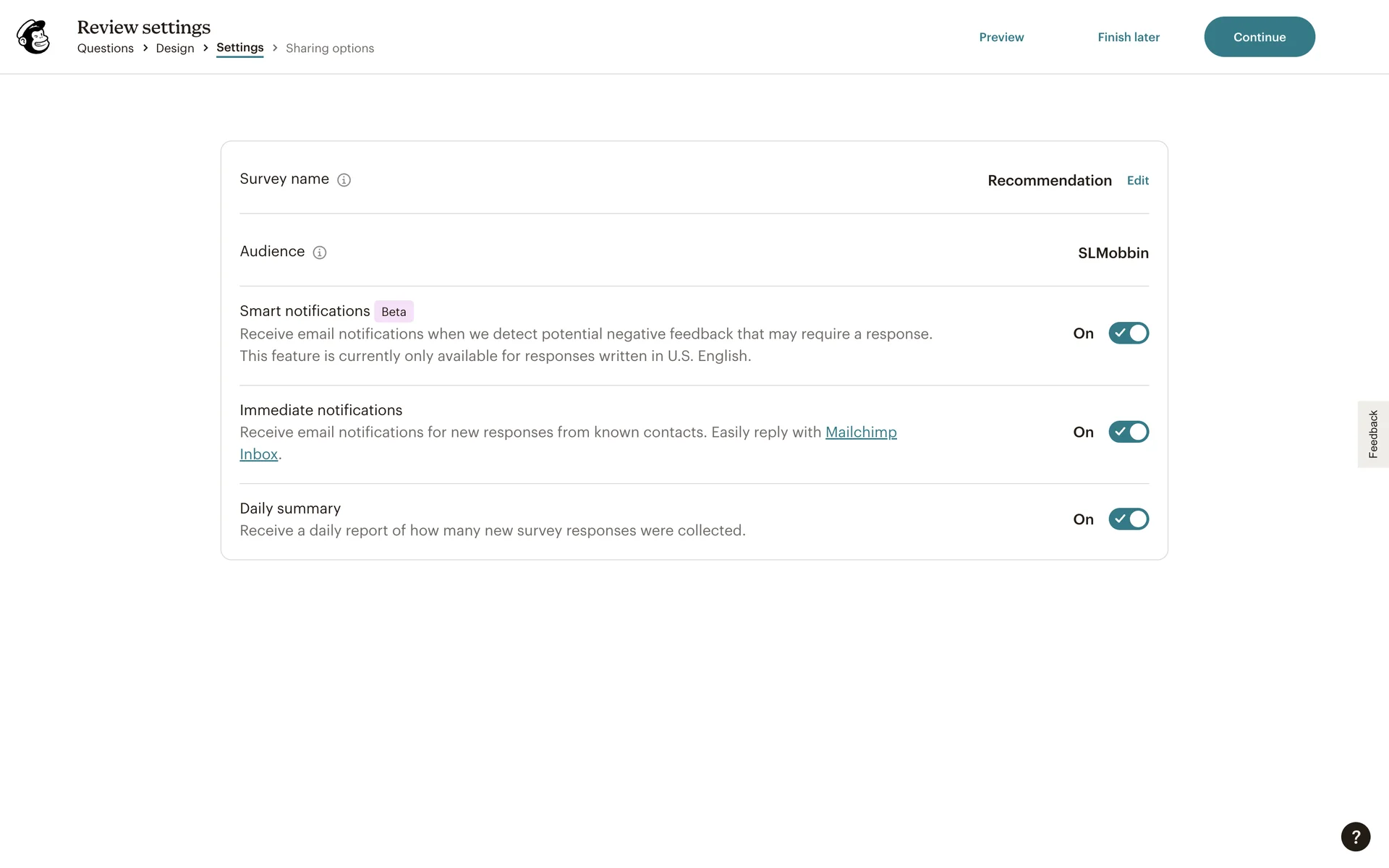Go to the Questions step
Viewport: 1389px width, 868px height.
tap(106, 48)
